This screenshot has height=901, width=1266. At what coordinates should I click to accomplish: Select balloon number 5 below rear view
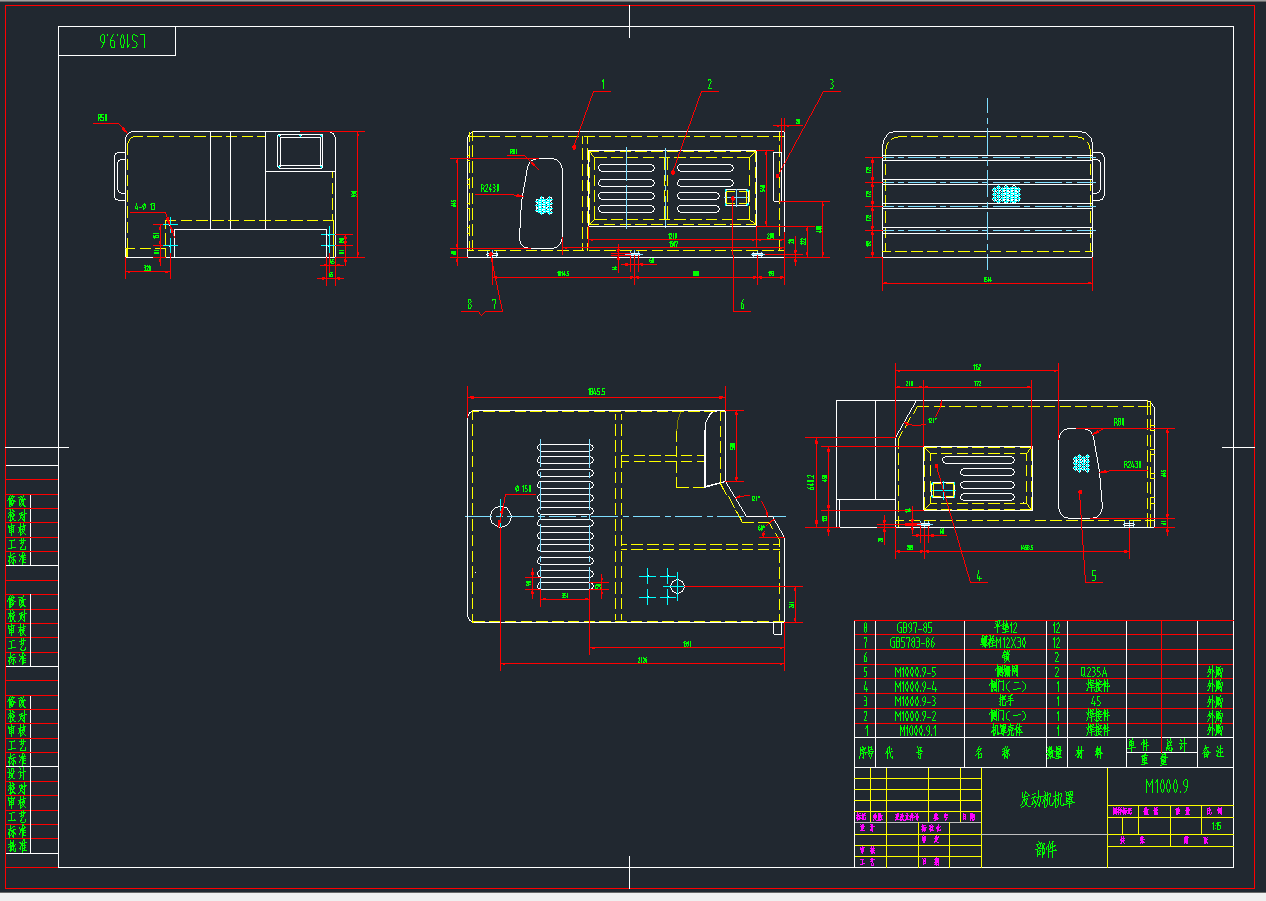click(x=1093, y=576)
